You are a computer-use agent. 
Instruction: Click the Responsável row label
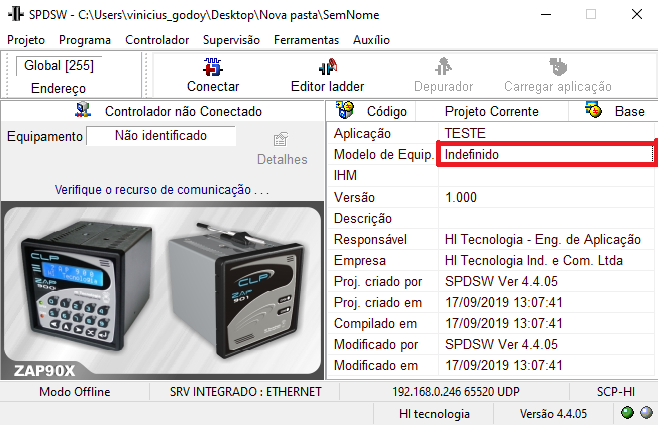(370, 239)
